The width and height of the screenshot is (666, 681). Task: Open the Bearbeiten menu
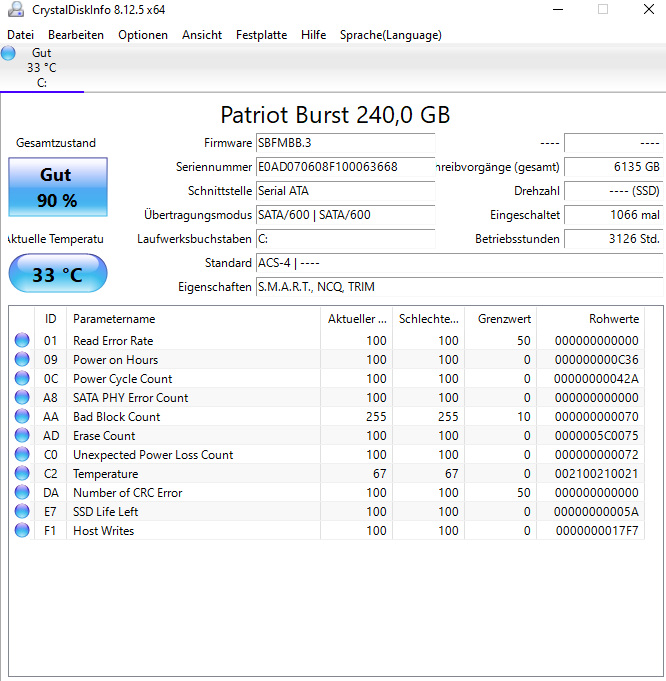76,35
